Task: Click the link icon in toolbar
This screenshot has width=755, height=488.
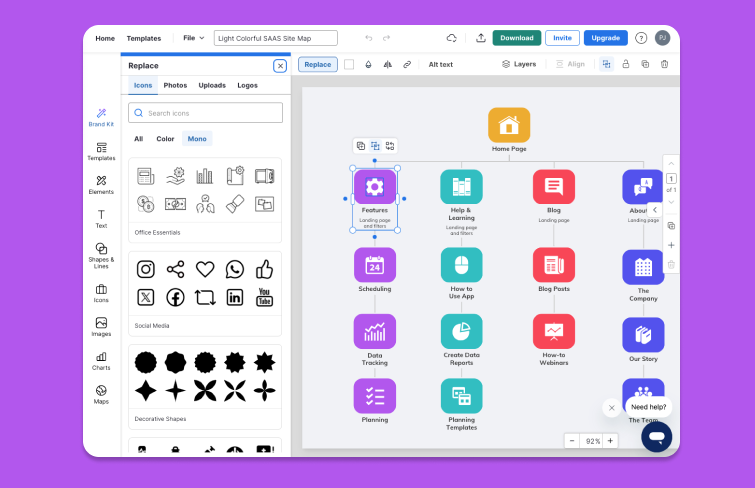Action: click(x=407, y=64)
